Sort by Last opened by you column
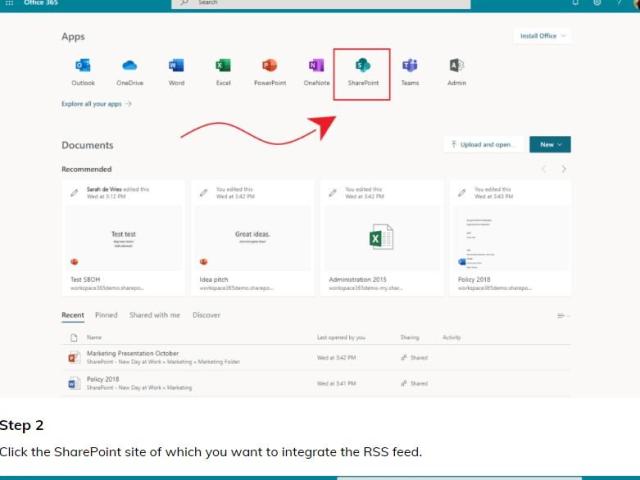Image resolution: width=640 pixels, height=480 pixels. (341, 338)
